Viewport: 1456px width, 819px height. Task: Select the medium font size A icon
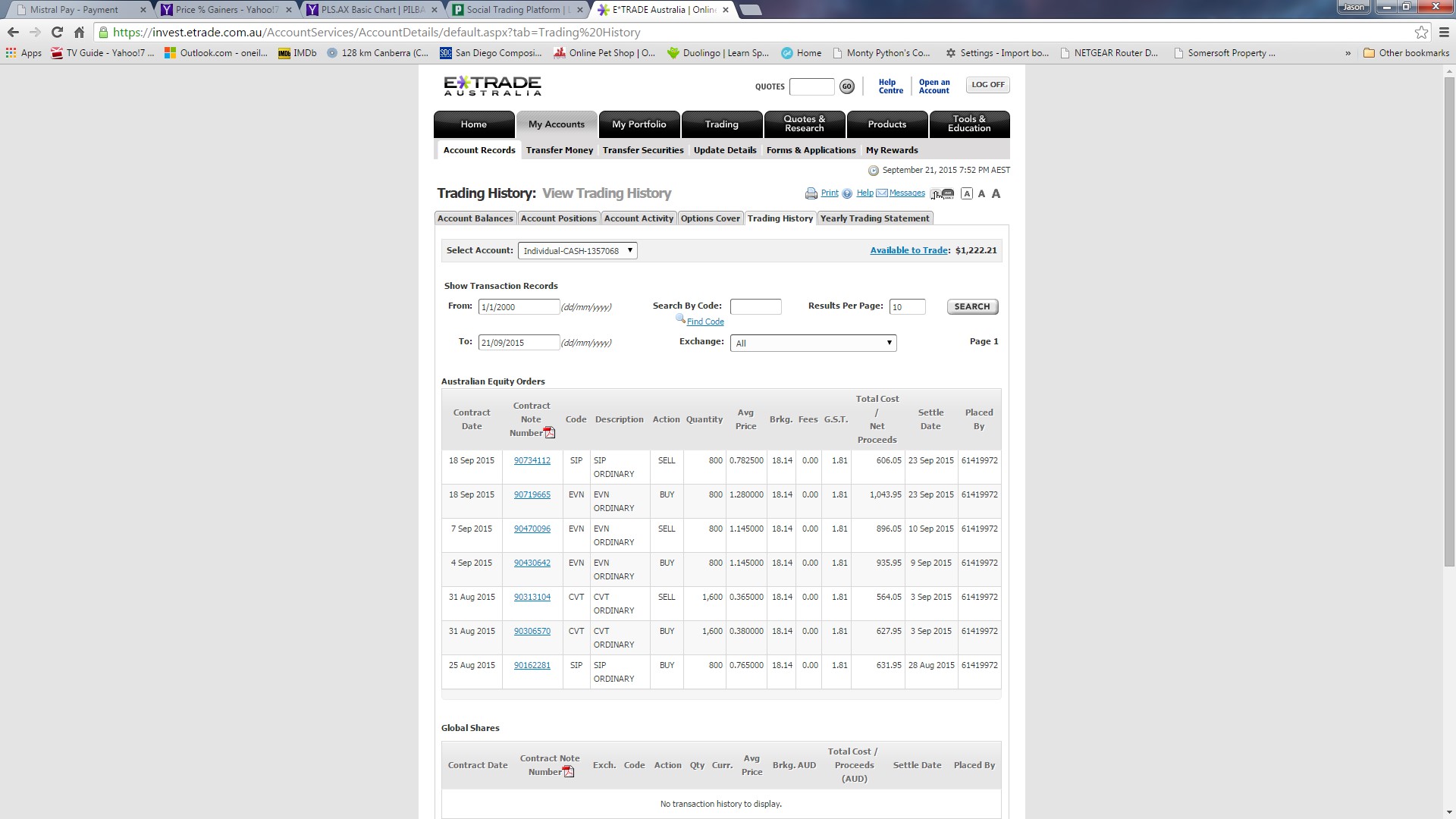click(982, 194)
